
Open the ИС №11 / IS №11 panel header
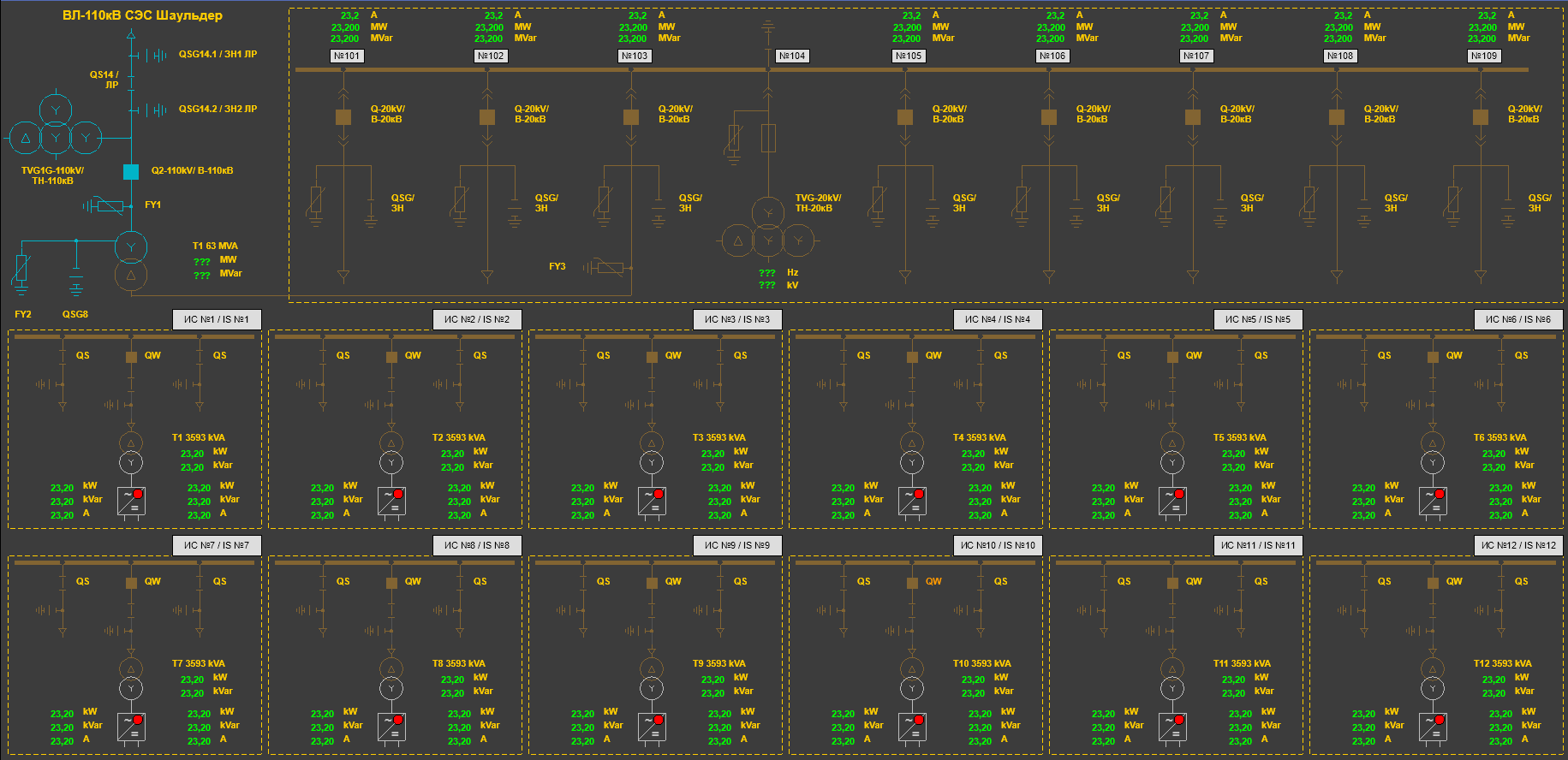tap(1258, 545)
